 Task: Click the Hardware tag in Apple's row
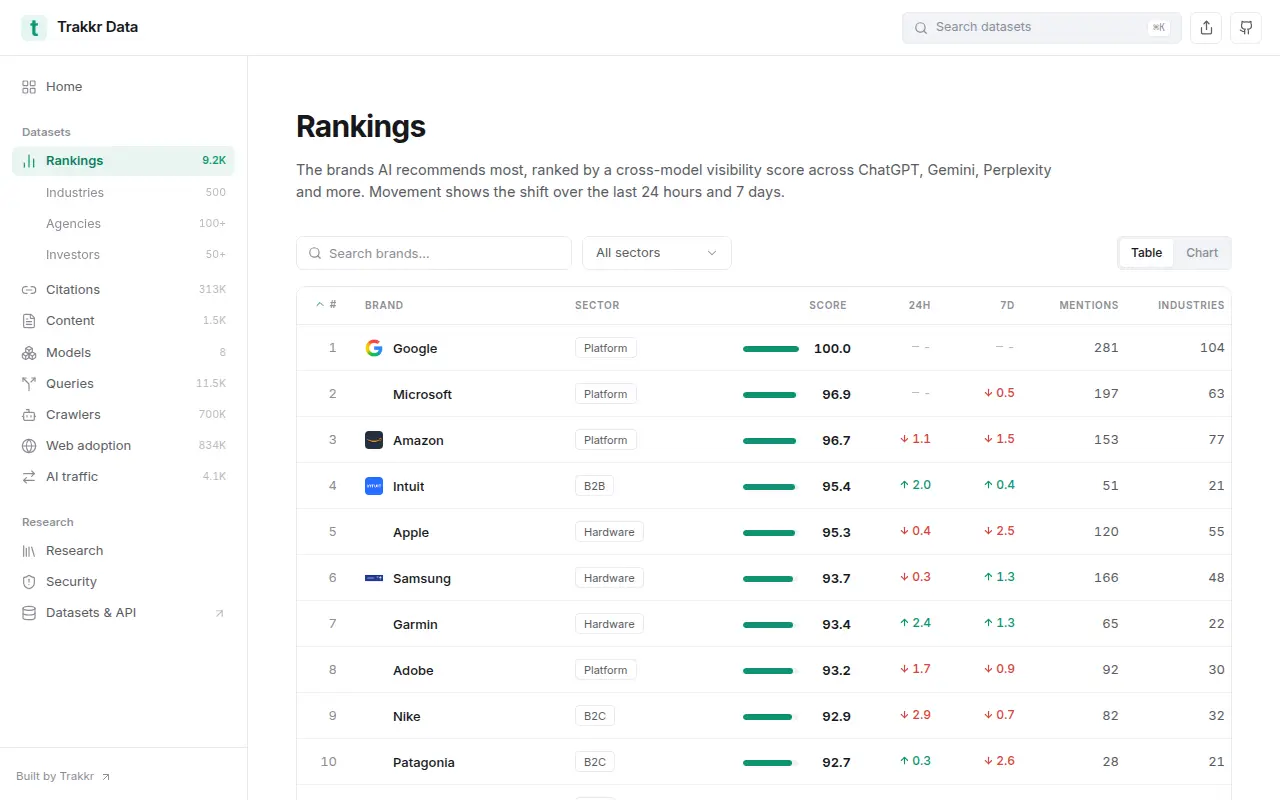click(609, 532)
